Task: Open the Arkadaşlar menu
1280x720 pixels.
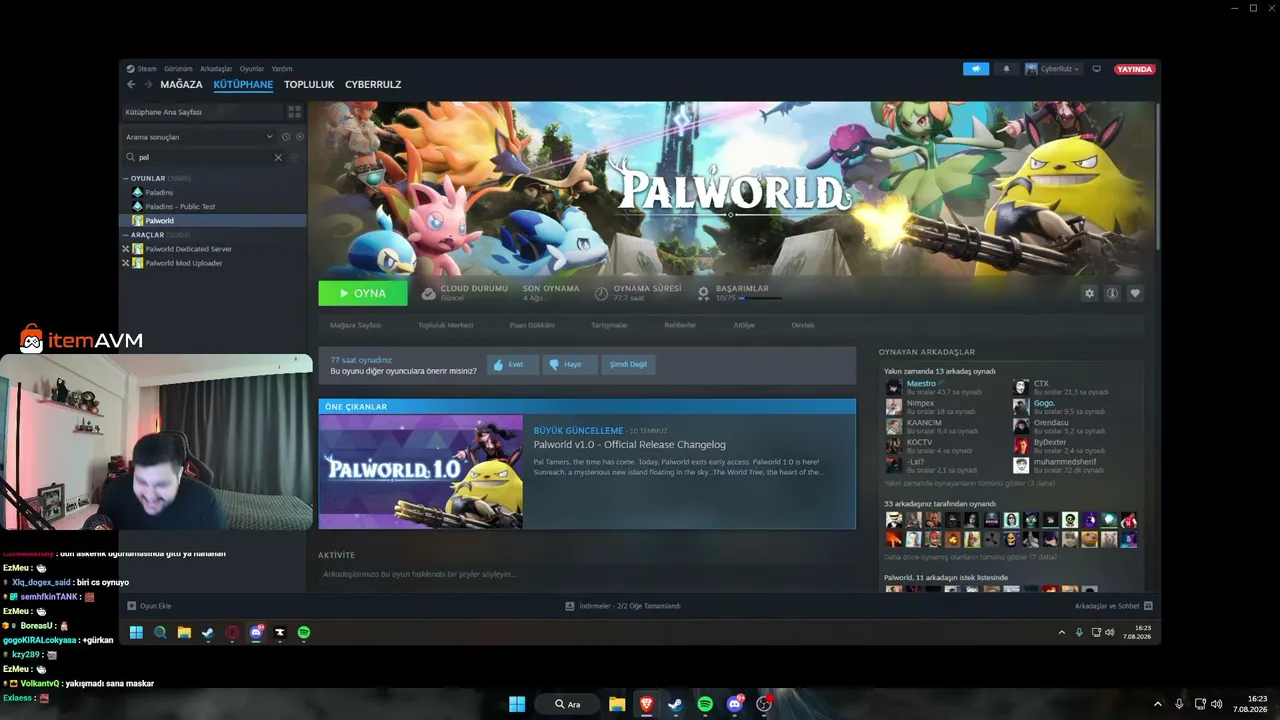Action: coord(216,69)
